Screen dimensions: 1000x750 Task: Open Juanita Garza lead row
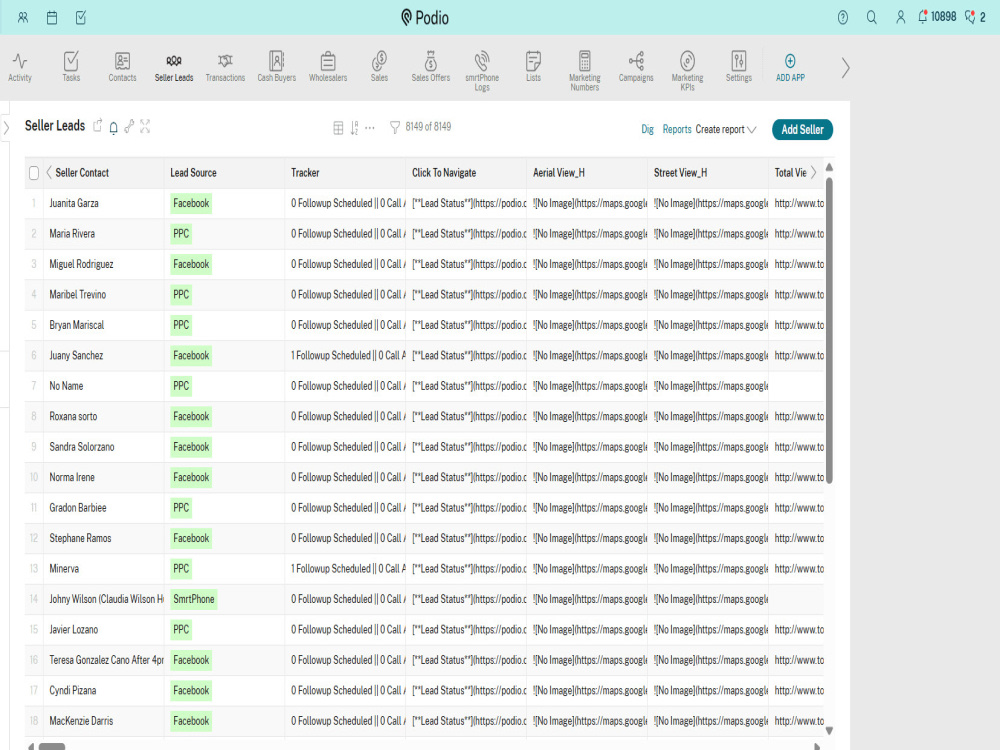click(74, 203)
